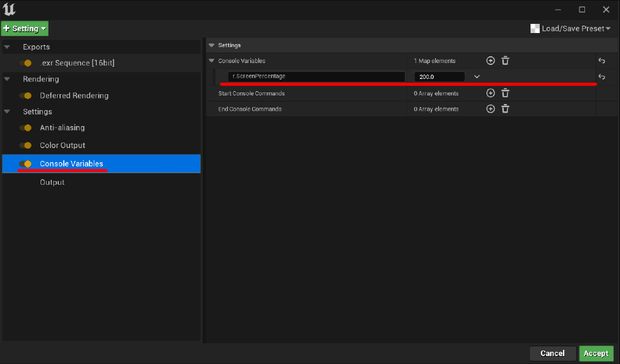Disable the Deferred Rendering toggle

26,96
